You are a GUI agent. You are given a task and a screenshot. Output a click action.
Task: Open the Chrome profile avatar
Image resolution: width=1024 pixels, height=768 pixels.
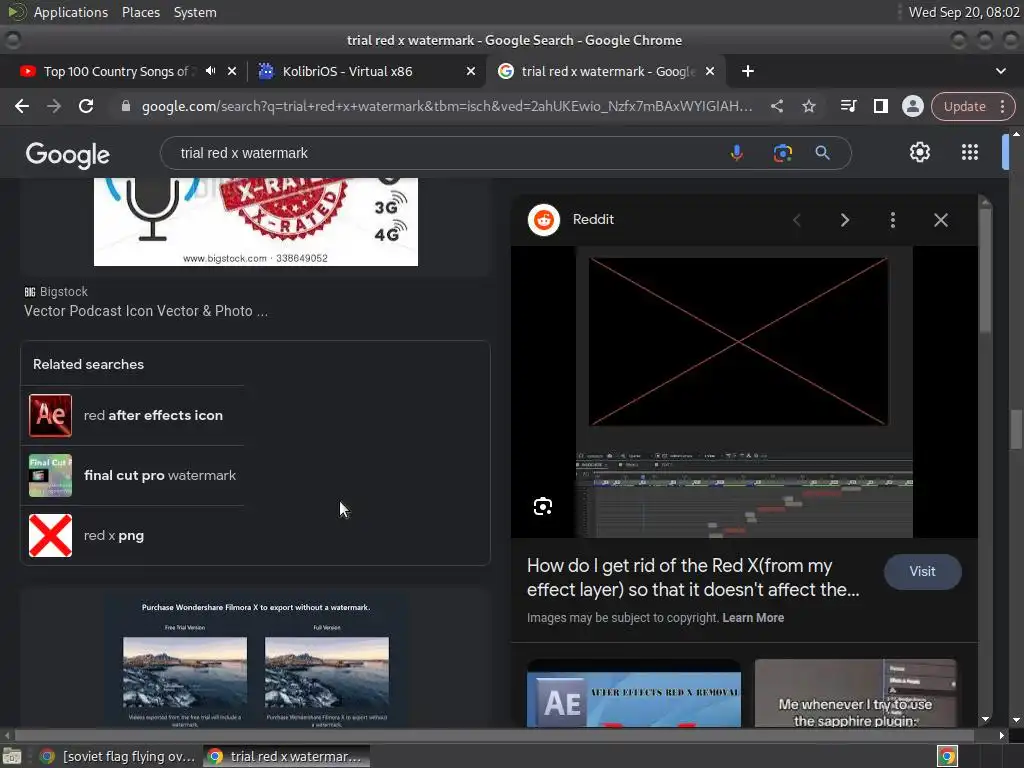tap(912, 106)
